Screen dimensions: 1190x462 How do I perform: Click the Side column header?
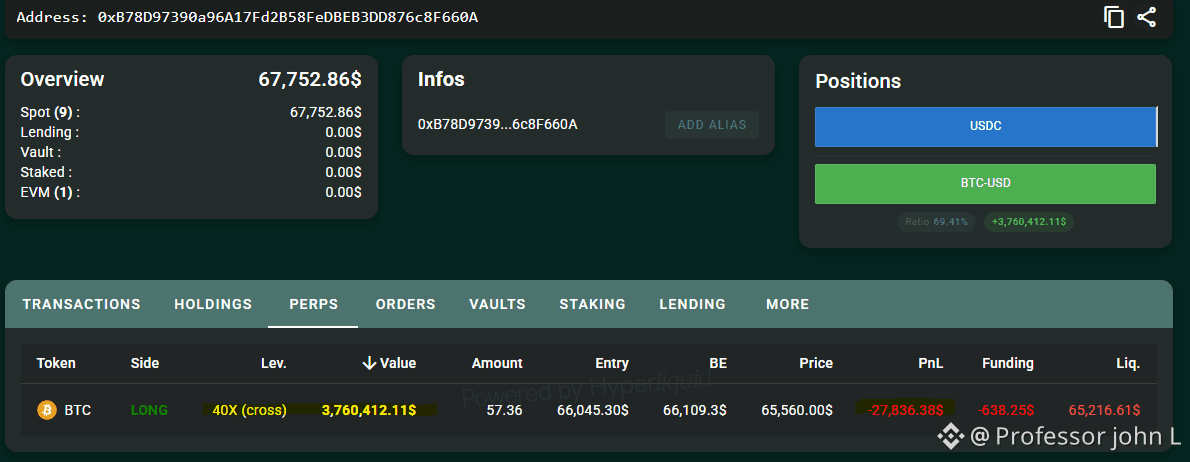coord(145,363)
